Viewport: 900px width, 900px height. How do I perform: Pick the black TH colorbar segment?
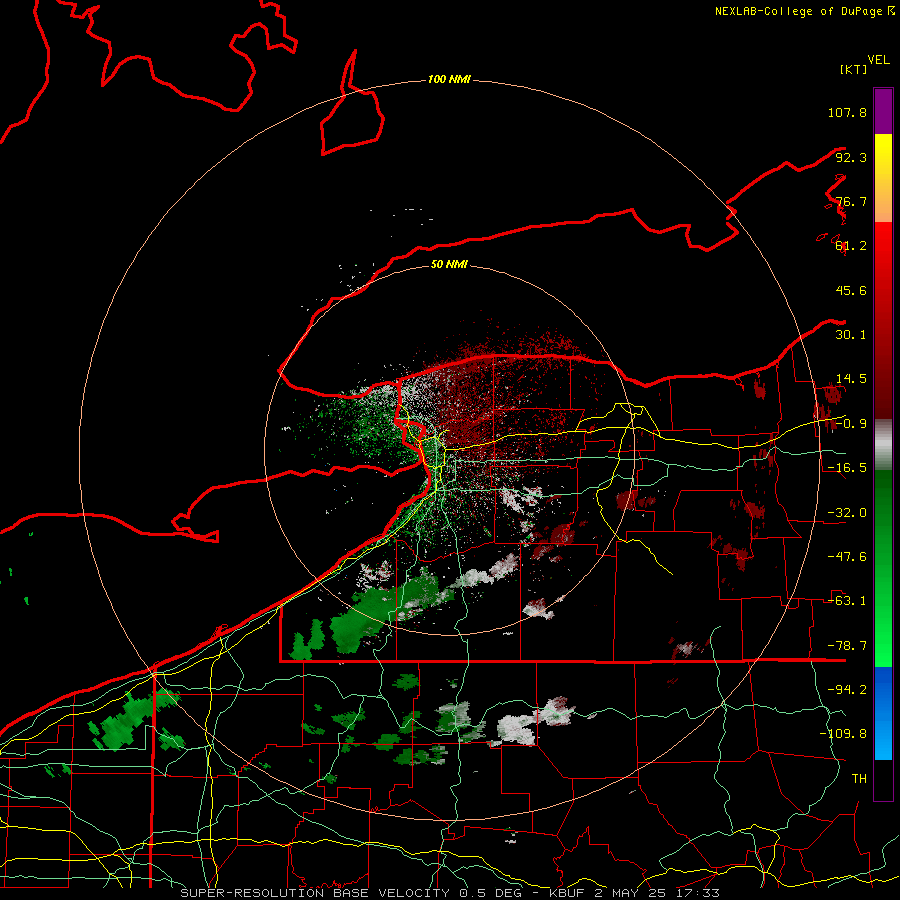click(883, 779)
